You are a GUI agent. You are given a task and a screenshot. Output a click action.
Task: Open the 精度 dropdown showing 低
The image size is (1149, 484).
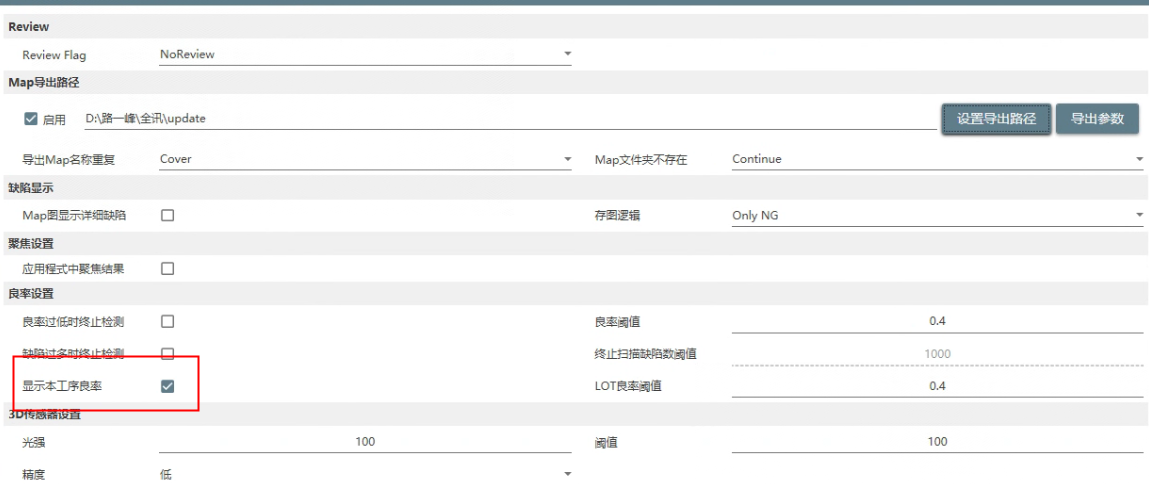coord(365,474)
